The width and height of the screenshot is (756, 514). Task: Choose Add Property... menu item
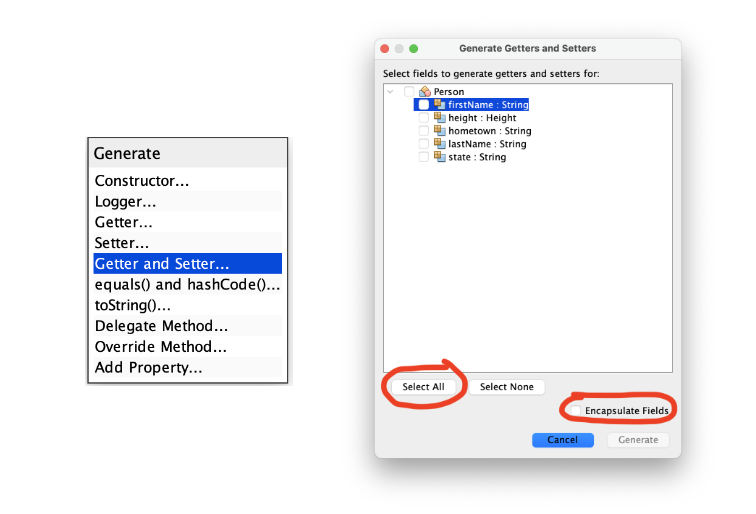coord(188,367)
